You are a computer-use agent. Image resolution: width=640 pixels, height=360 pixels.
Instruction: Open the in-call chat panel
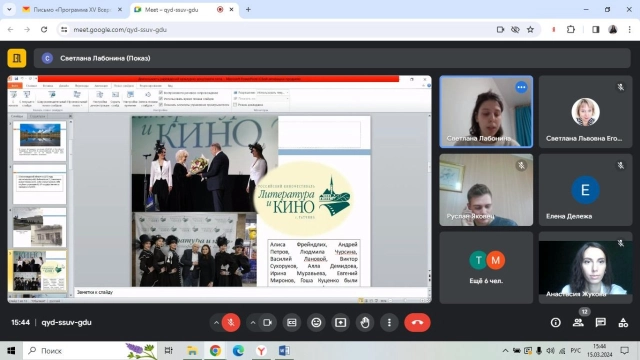tap(600, 322)
